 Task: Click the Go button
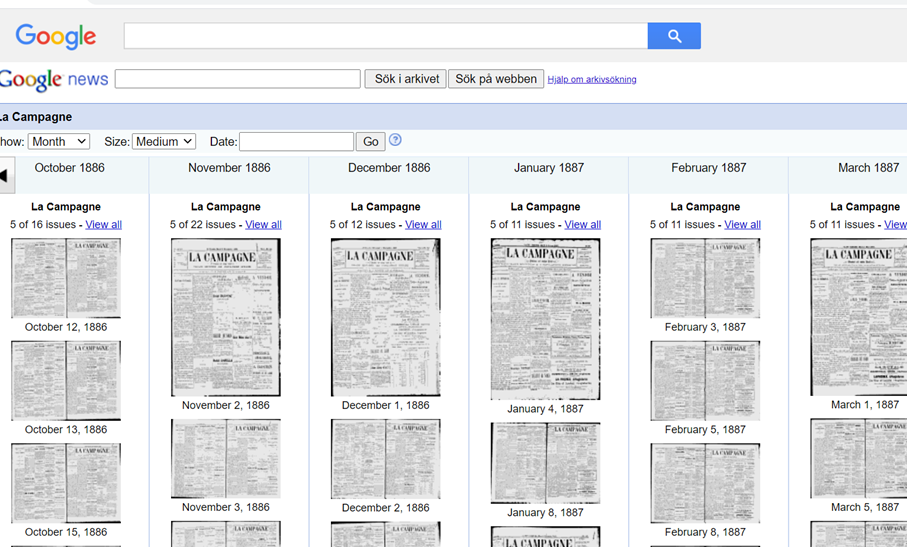[x=371, y=141]
